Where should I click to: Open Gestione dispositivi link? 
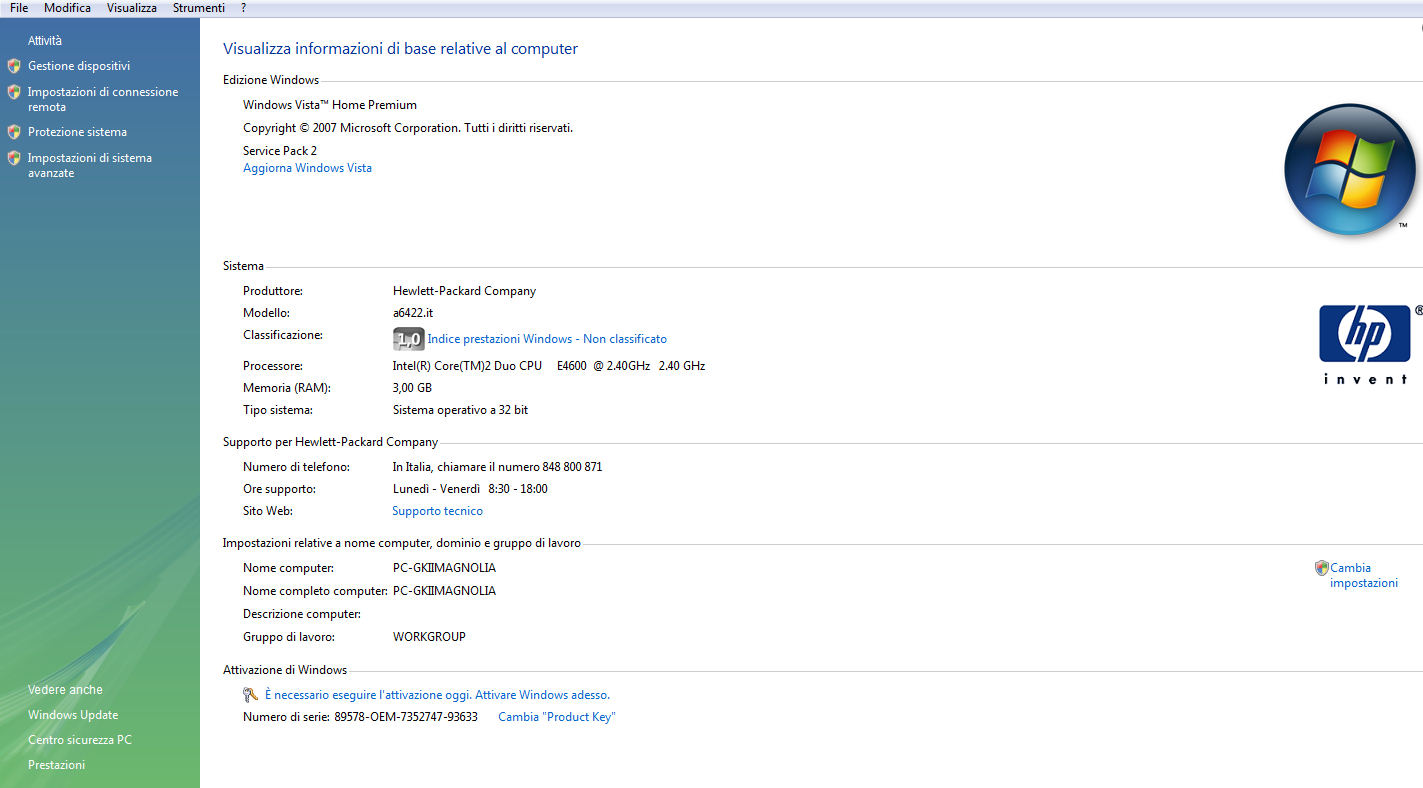point(79,66)
